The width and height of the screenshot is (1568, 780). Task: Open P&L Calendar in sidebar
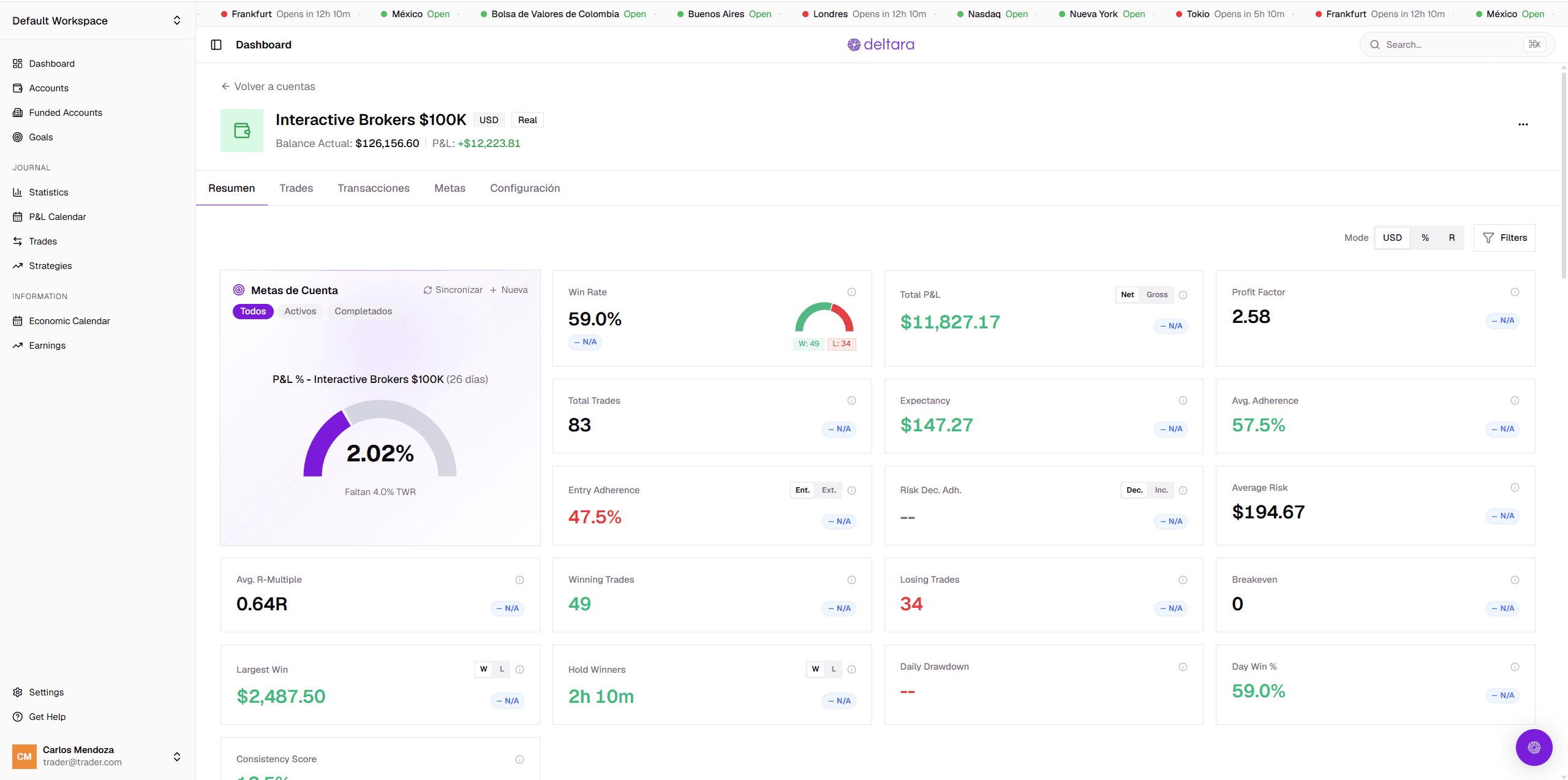coord(97,217)
